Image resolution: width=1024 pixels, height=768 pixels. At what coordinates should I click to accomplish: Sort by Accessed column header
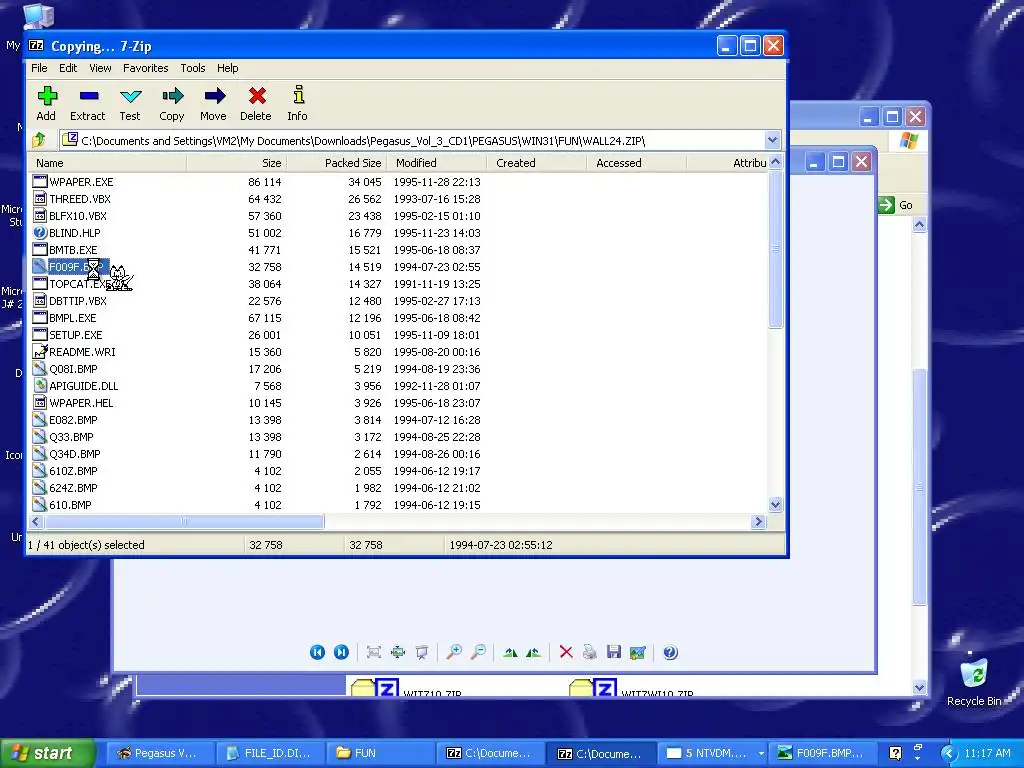pyautogui.click(x=636, y=163)
